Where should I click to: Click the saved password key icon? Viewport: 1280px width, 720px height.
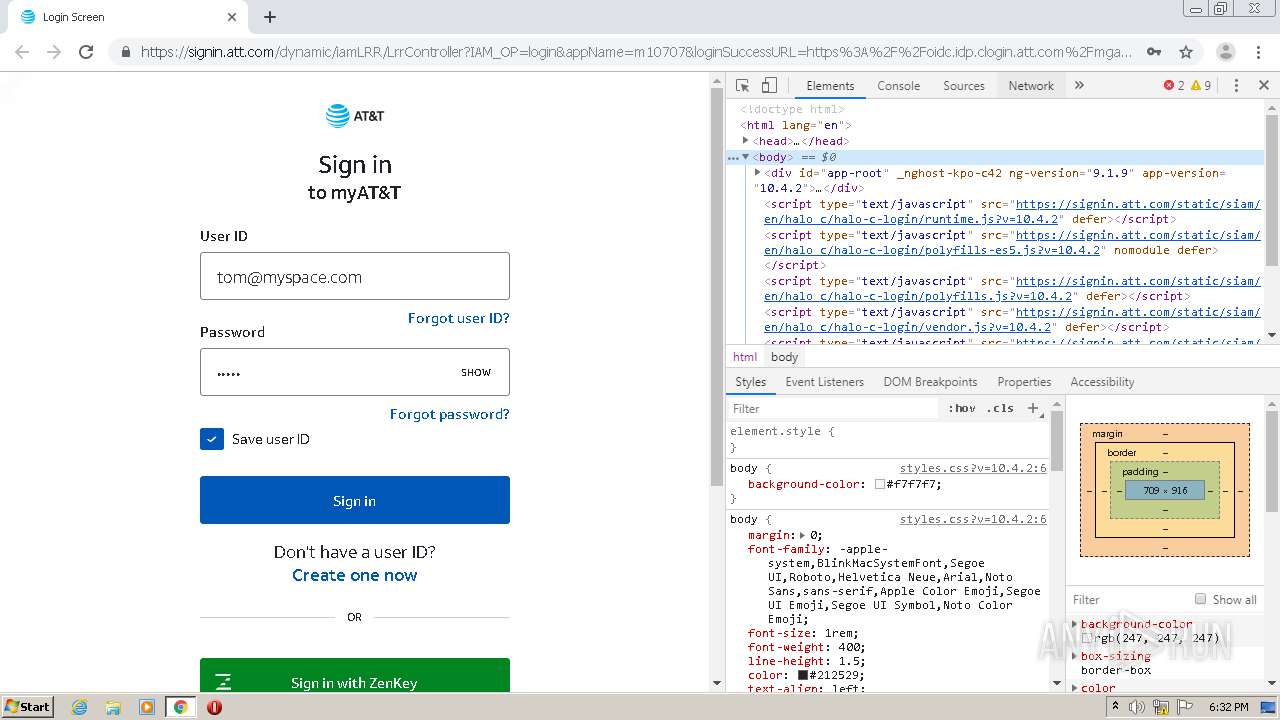tap(1153, 52)
